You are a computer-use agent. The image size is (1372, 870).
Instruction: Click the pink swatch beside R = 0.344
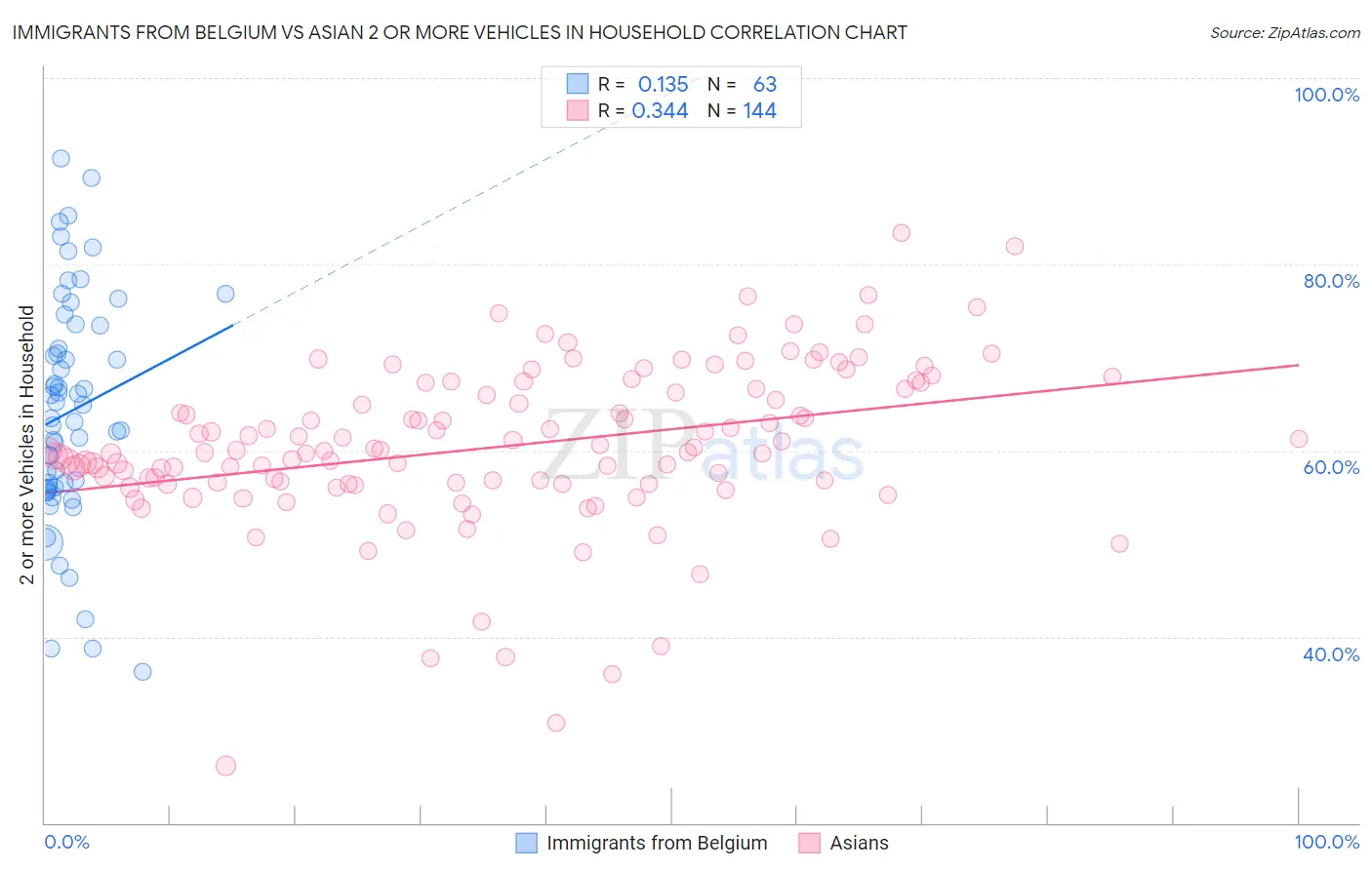578,110
